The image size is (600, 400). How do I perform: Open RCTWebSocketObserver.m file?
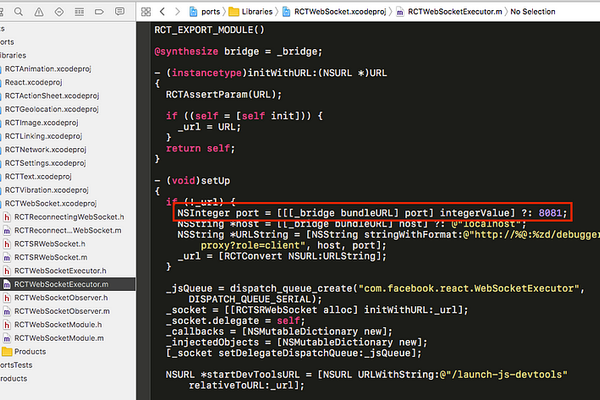click(x=62, y=311)
